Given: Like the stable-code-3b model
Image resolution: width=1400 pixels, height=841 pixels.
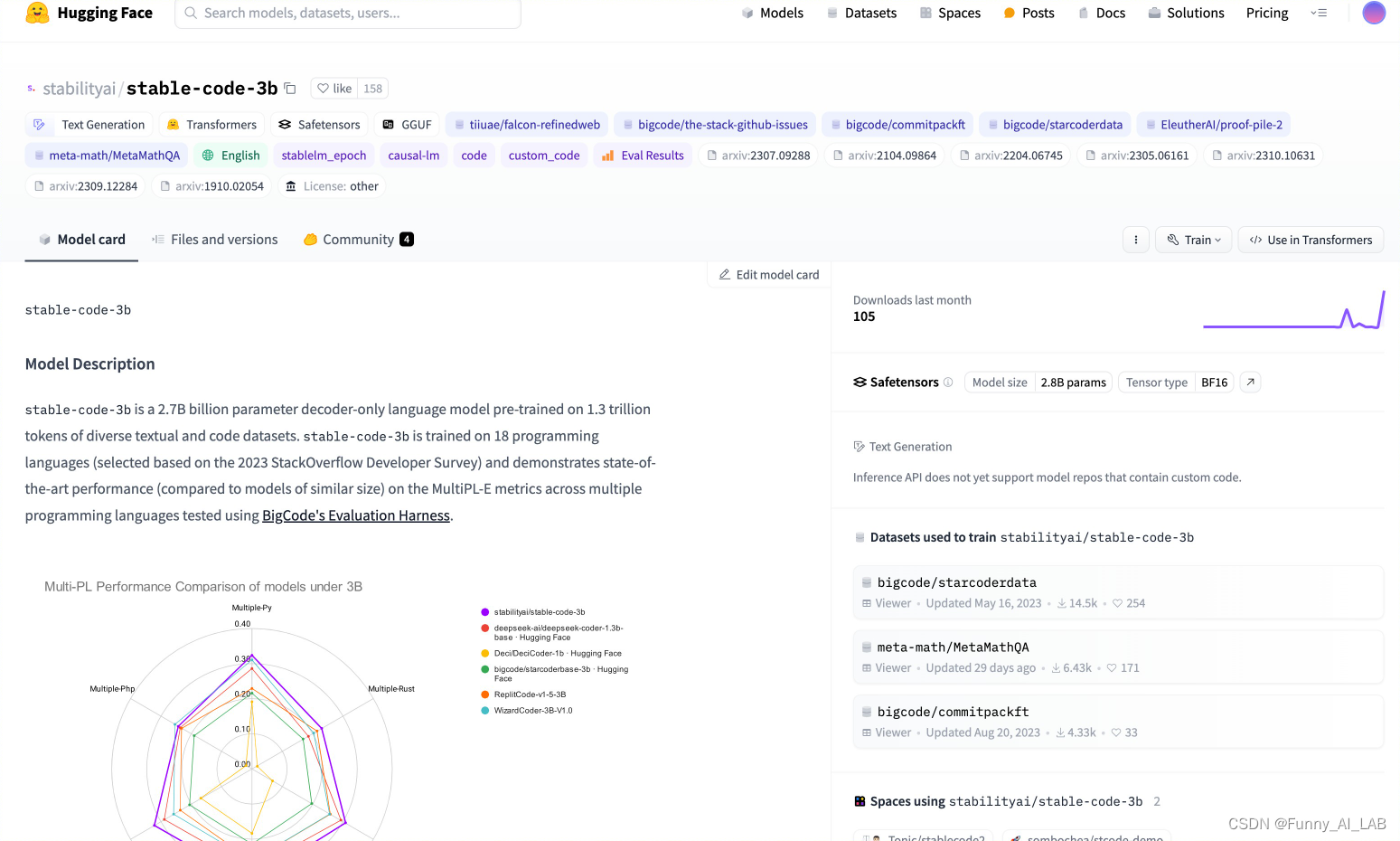Looking at the screenshot, I should 334,89.
